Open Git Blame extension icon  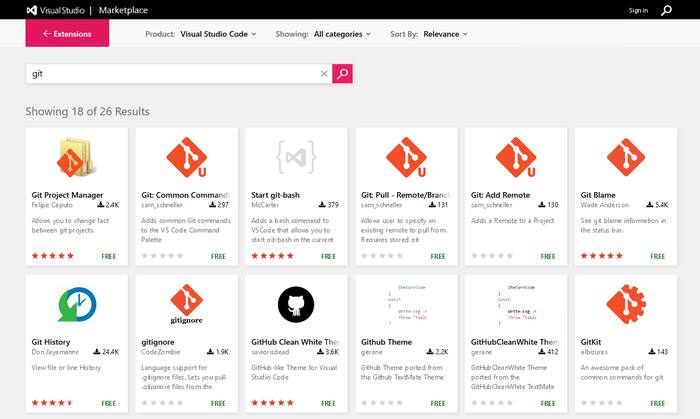[625, 157]
